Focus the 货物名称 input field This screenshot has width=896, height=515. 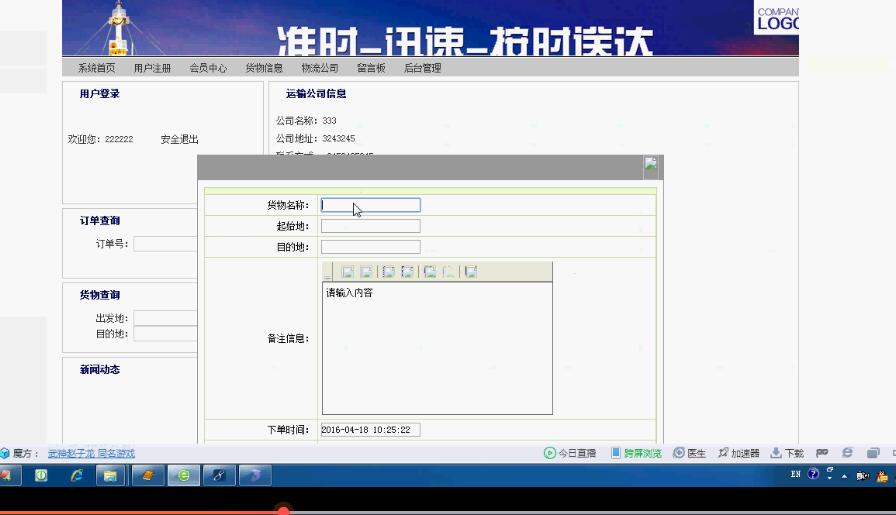(370, 205)
